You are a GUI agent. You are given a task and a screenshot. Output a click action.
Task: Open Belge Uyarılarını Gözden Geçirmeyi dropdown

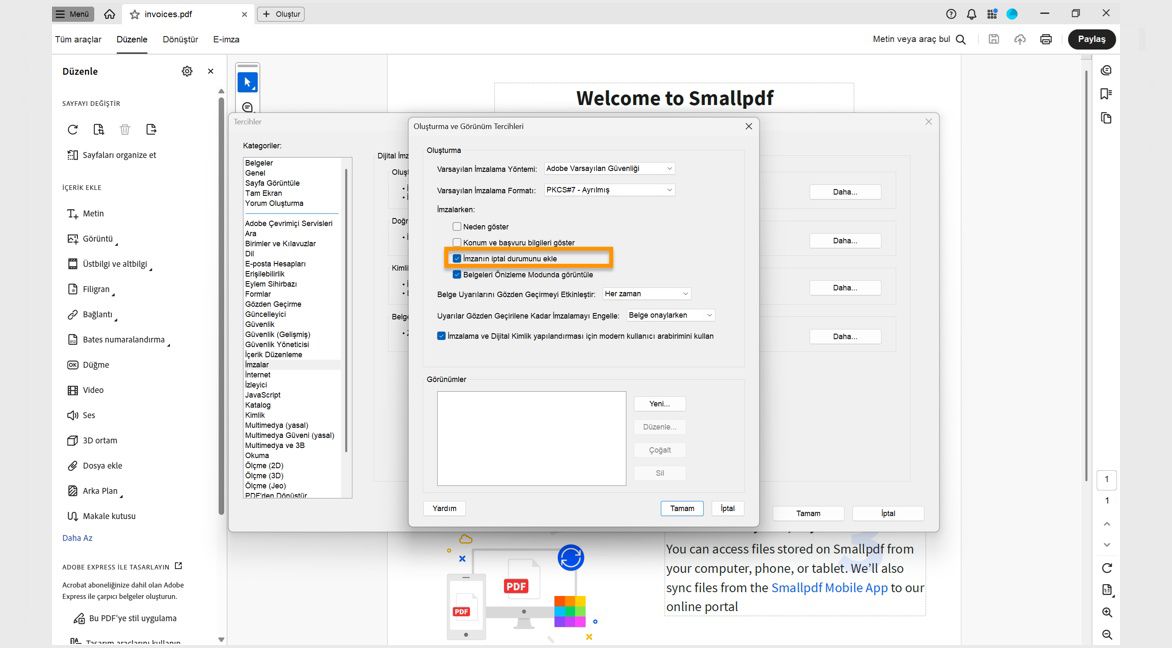647,294
